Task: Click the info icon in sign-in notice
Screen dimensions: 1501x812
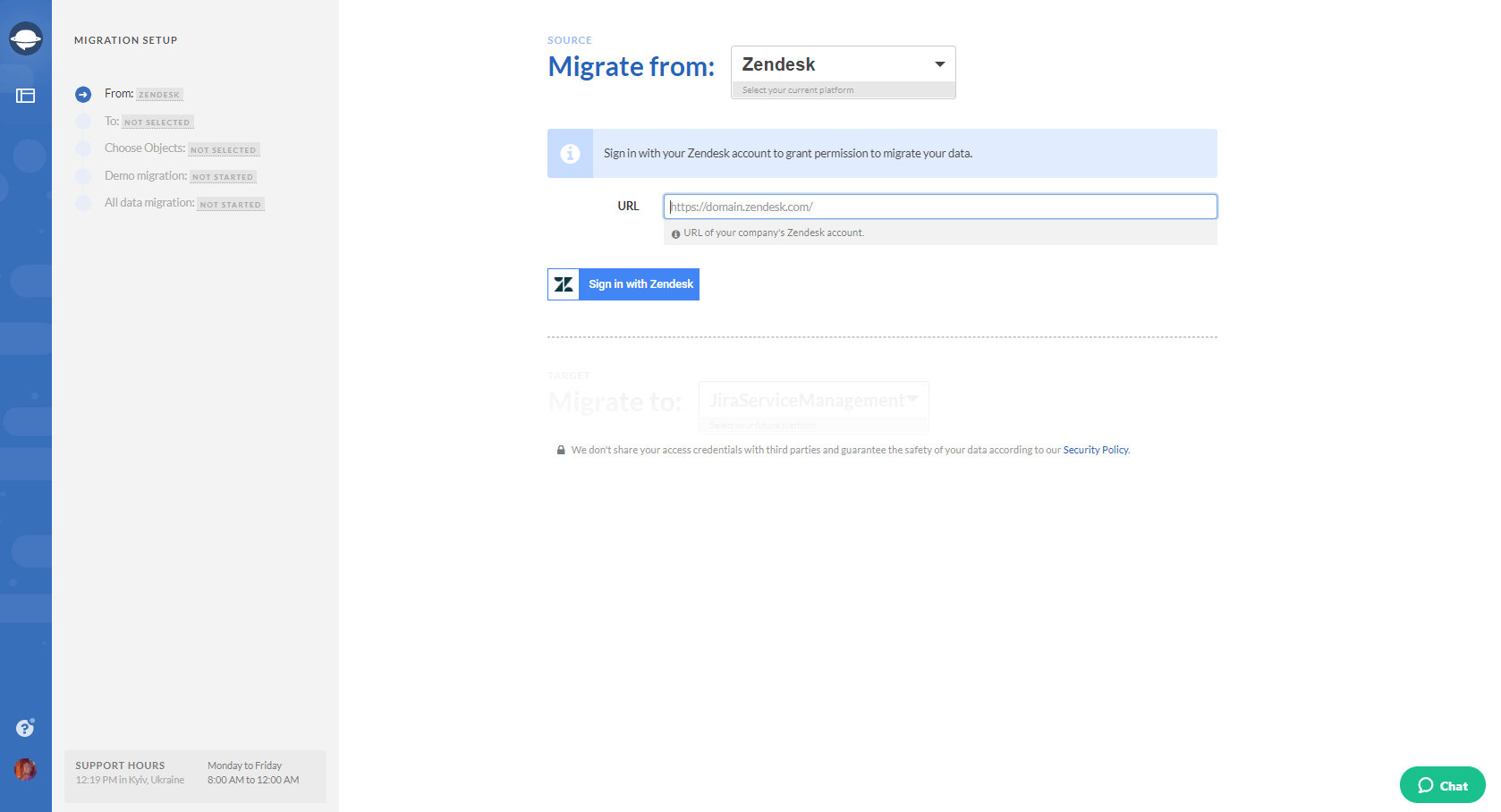Action: (570, 154)
